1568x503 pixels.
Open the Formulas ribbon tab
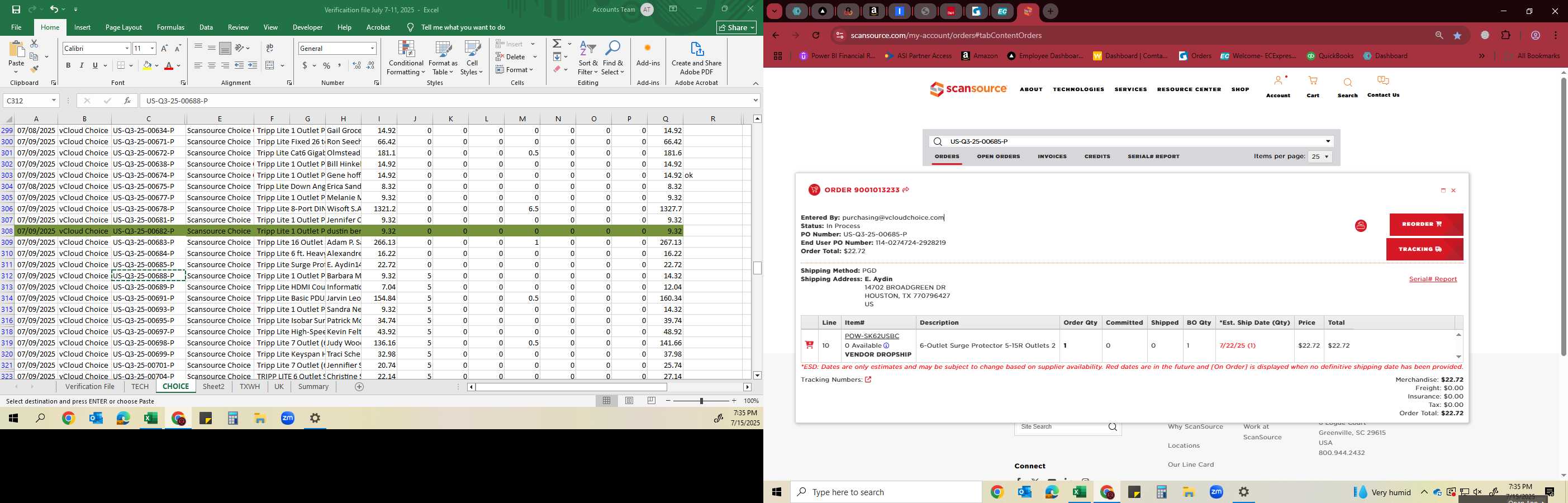170,27
